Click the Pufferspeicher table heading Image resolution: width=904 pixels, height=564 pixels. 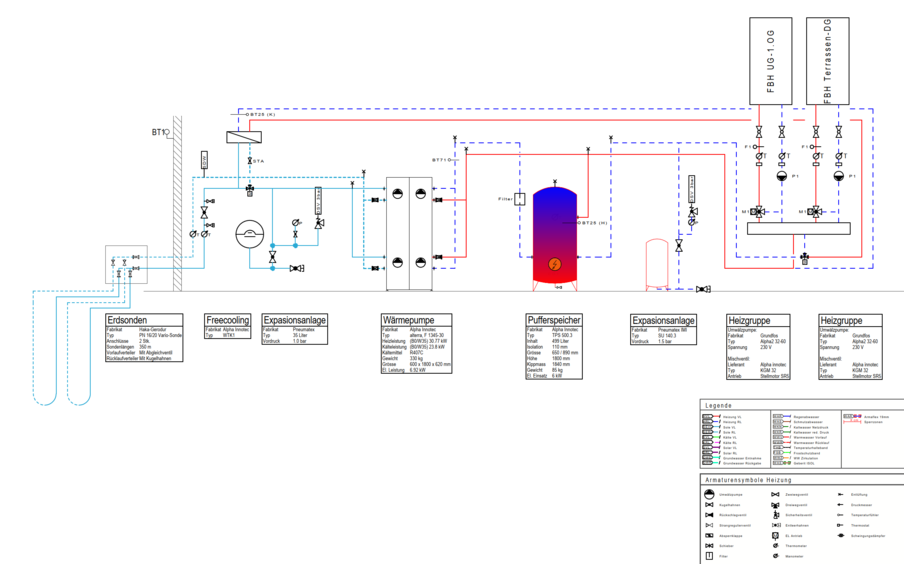tap(554, 320)
